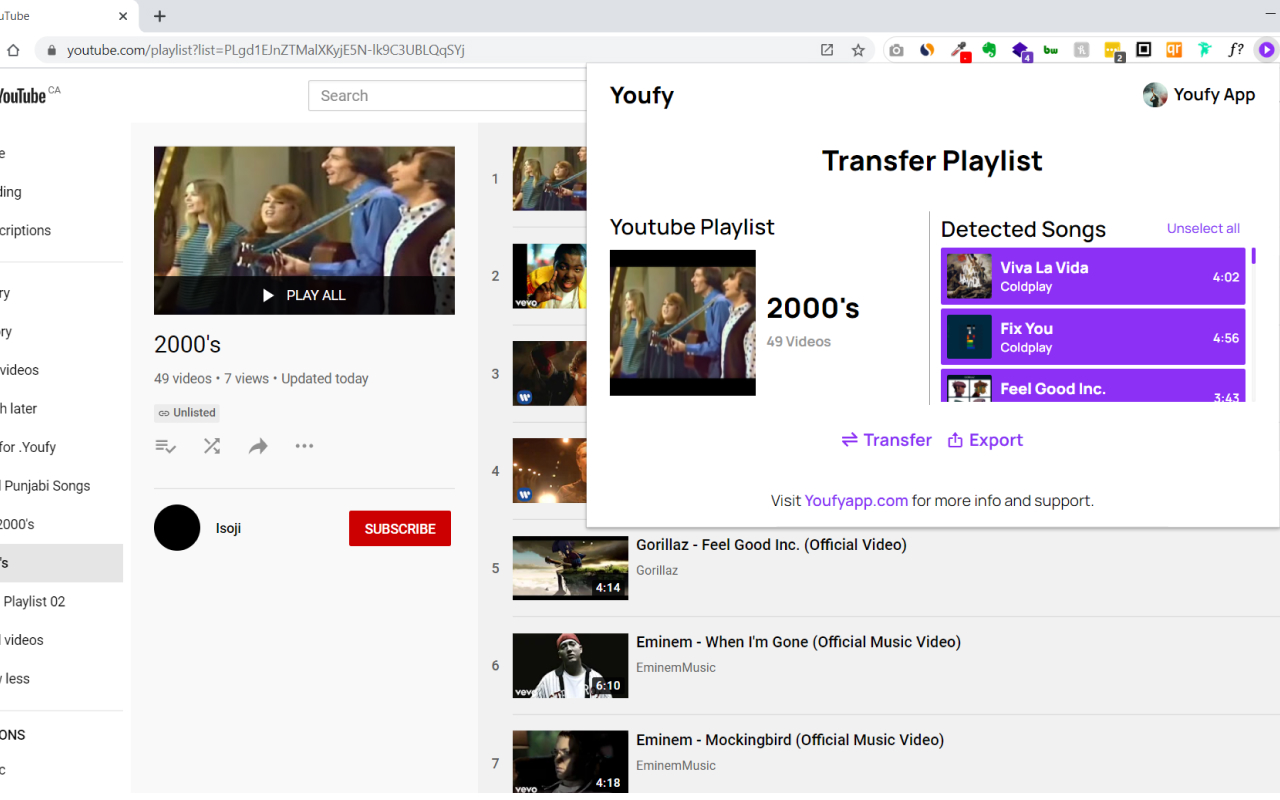Open the purple extension with badge 4
This screenshot has height=800, width=1280.
pos(1021,50)
